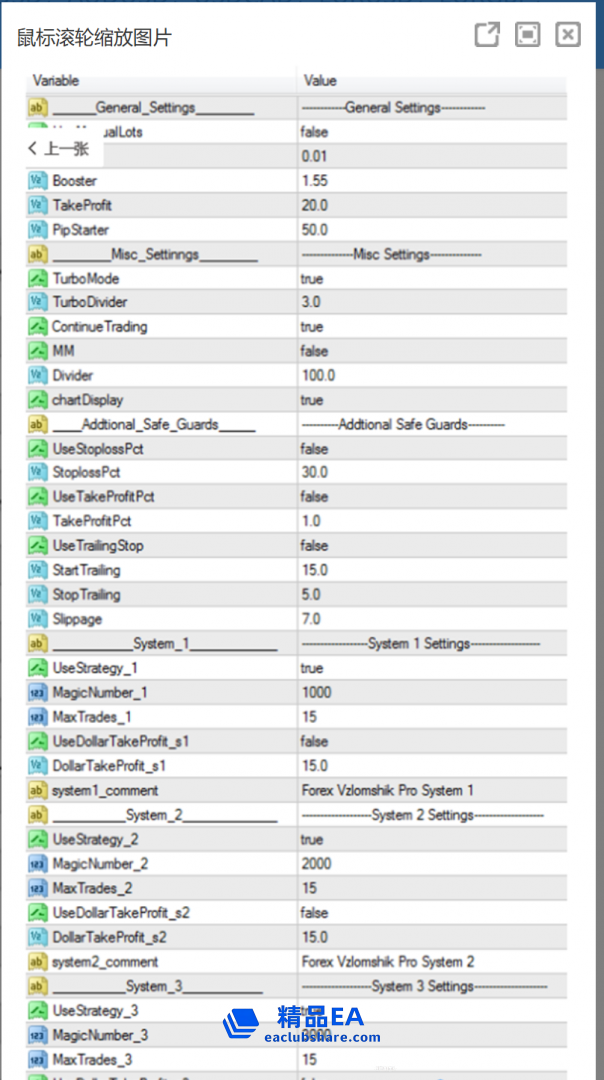Open the chartDisplay value dropdown
Screen dimensions: 604x1080
[x=312, y=400]
